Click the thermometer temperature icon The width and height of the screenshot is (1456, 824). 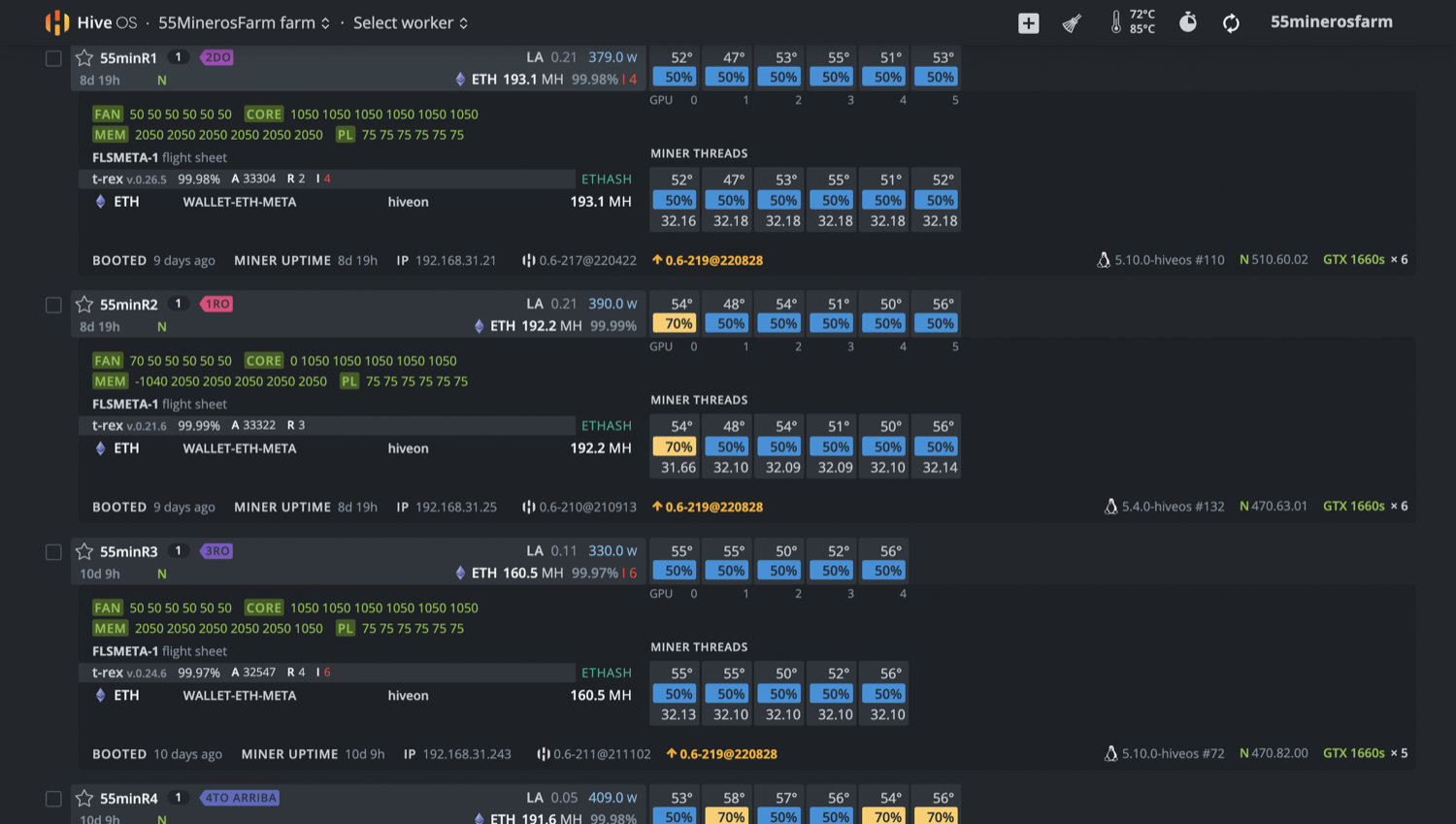(1116, 22)
